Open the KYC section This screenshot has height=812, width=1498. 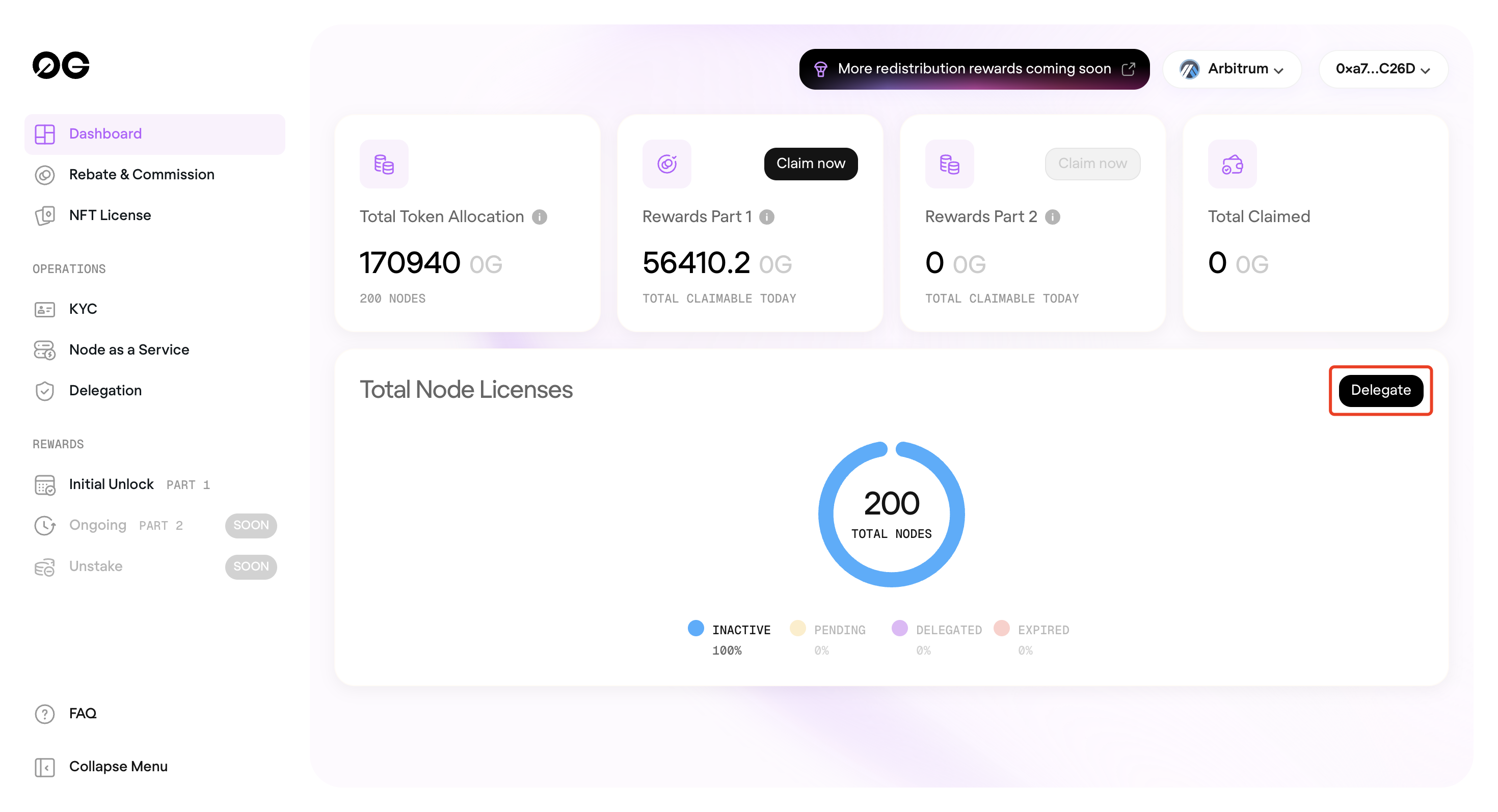(x=155, y=309)
